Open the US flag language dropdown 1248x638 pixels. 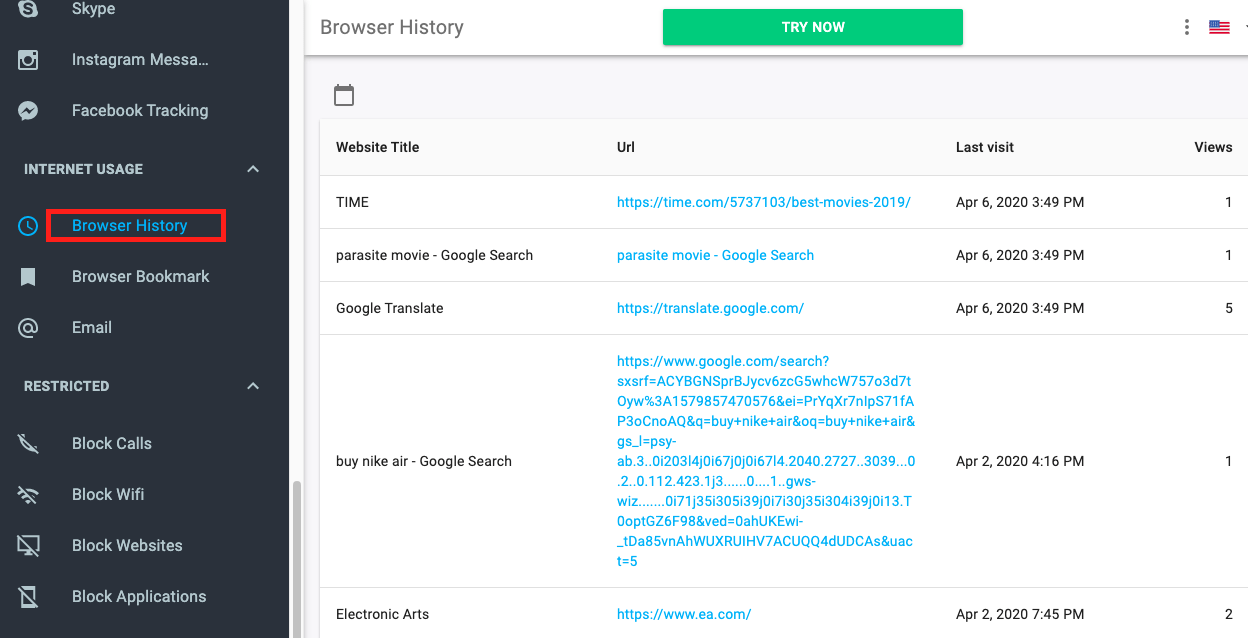pos(1219,27)
